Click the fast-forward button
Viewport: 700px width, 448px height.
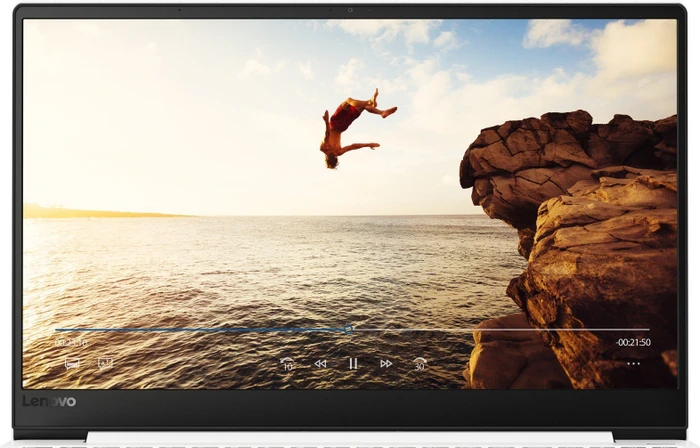pos(386,364)
